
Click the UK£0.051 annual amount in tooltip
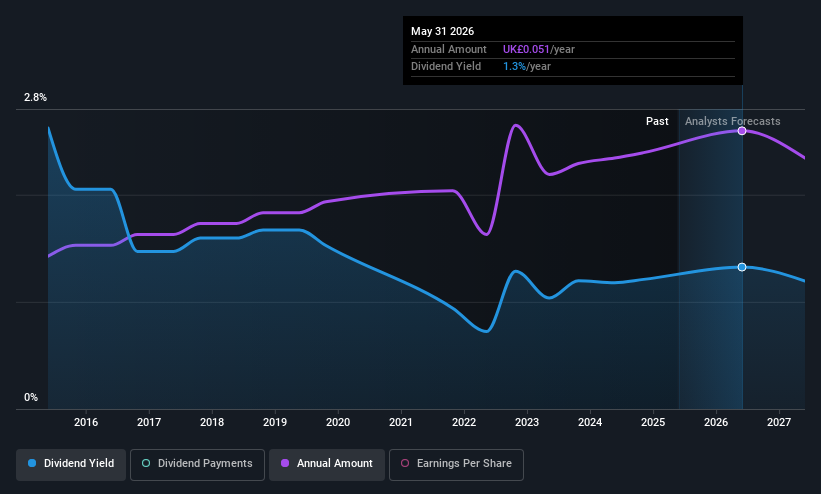(526, 49)
